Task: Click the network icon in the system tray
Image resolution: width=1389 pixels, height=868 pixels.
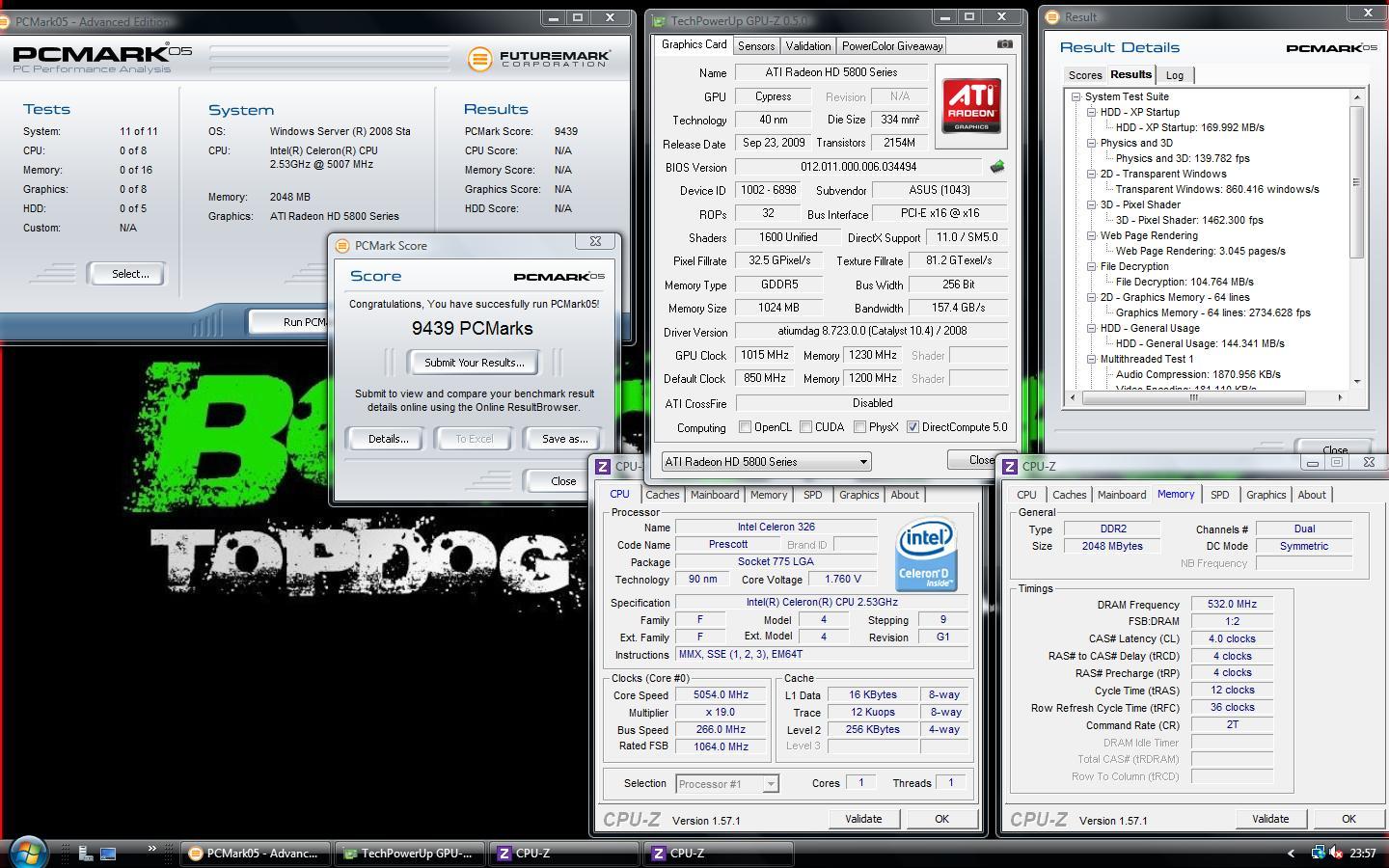Action: (x=1319, y=853)
